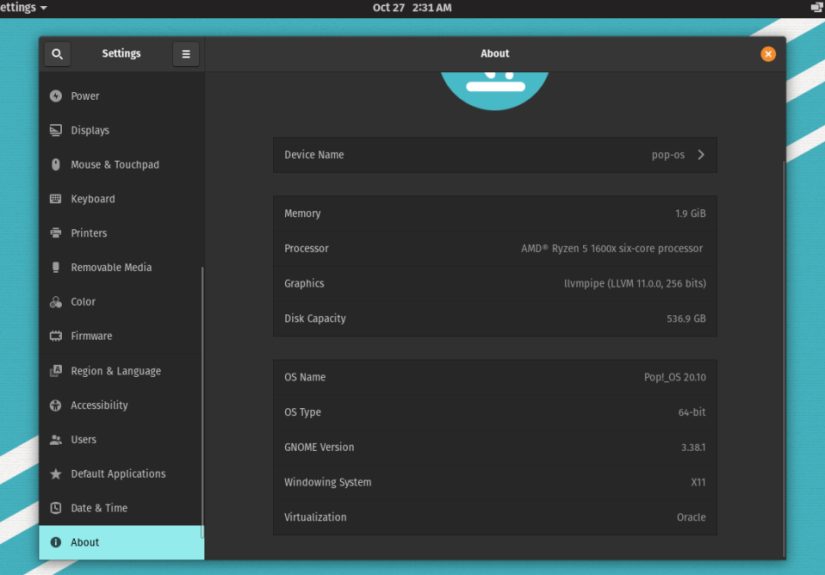Click the About info icon
825x575 pixels.
tap(56, 542)
